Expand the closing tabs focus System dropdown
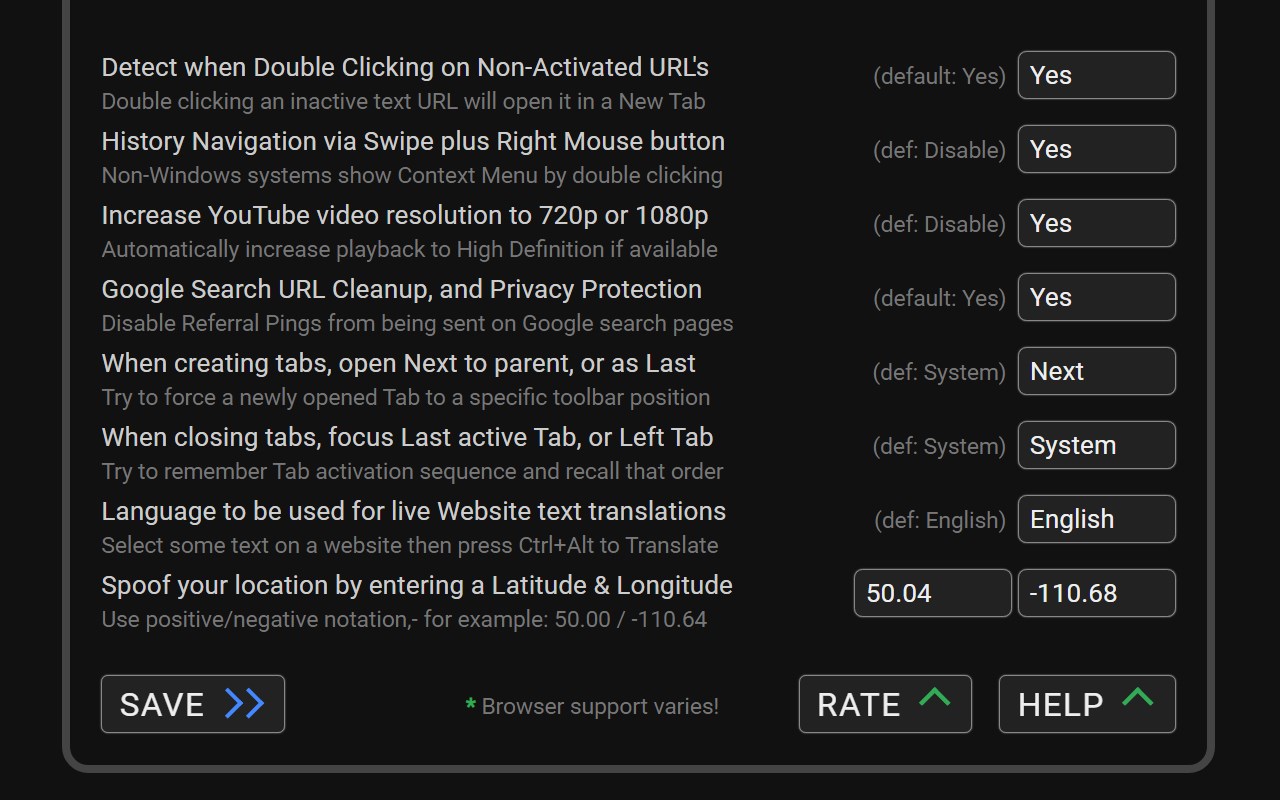 click(x=1097, y=445)
